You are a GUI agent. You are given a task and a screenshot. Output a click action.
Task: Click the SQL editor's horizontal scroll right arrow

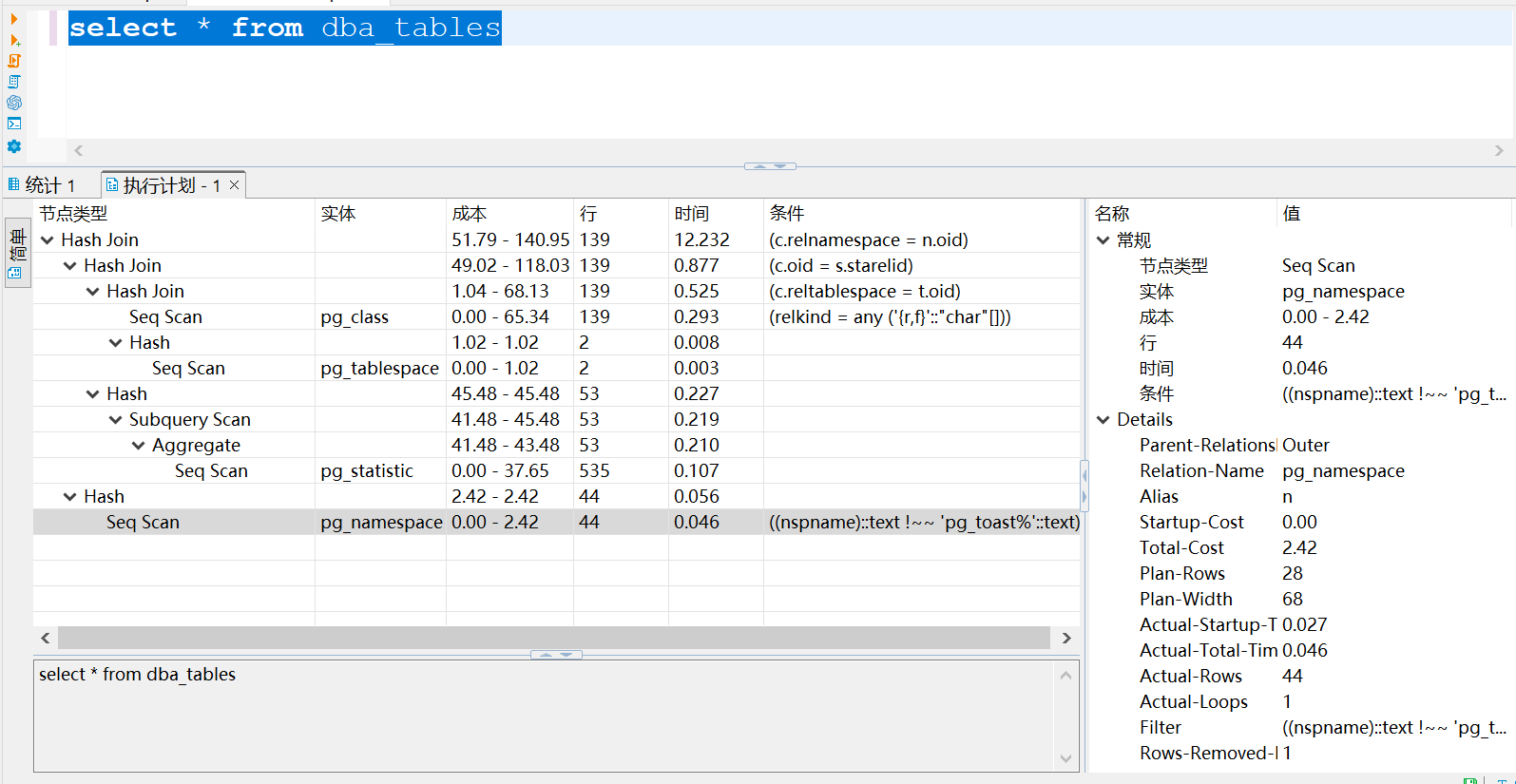tap(1499, 150)
